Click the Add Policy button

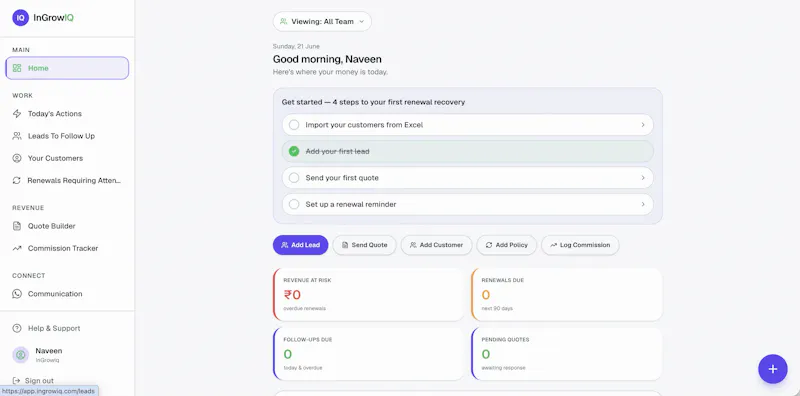(506, 245)
